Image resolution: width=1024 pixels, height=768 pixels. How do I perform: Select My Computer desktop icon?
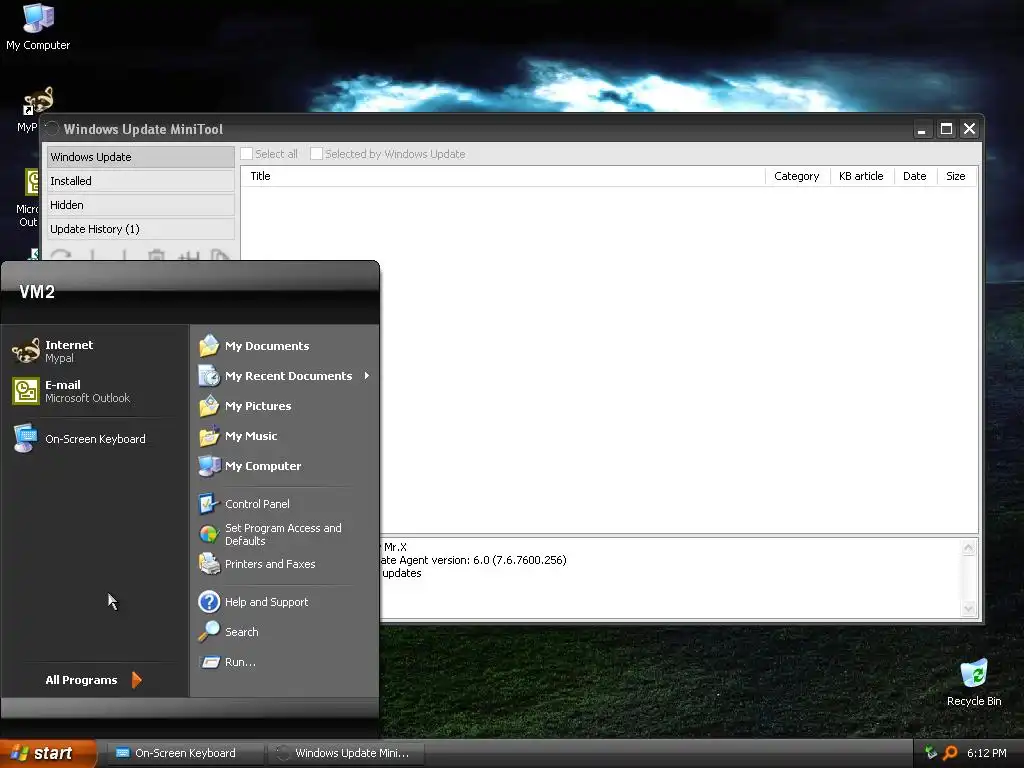pyautogui.click(x=38, y=27)
